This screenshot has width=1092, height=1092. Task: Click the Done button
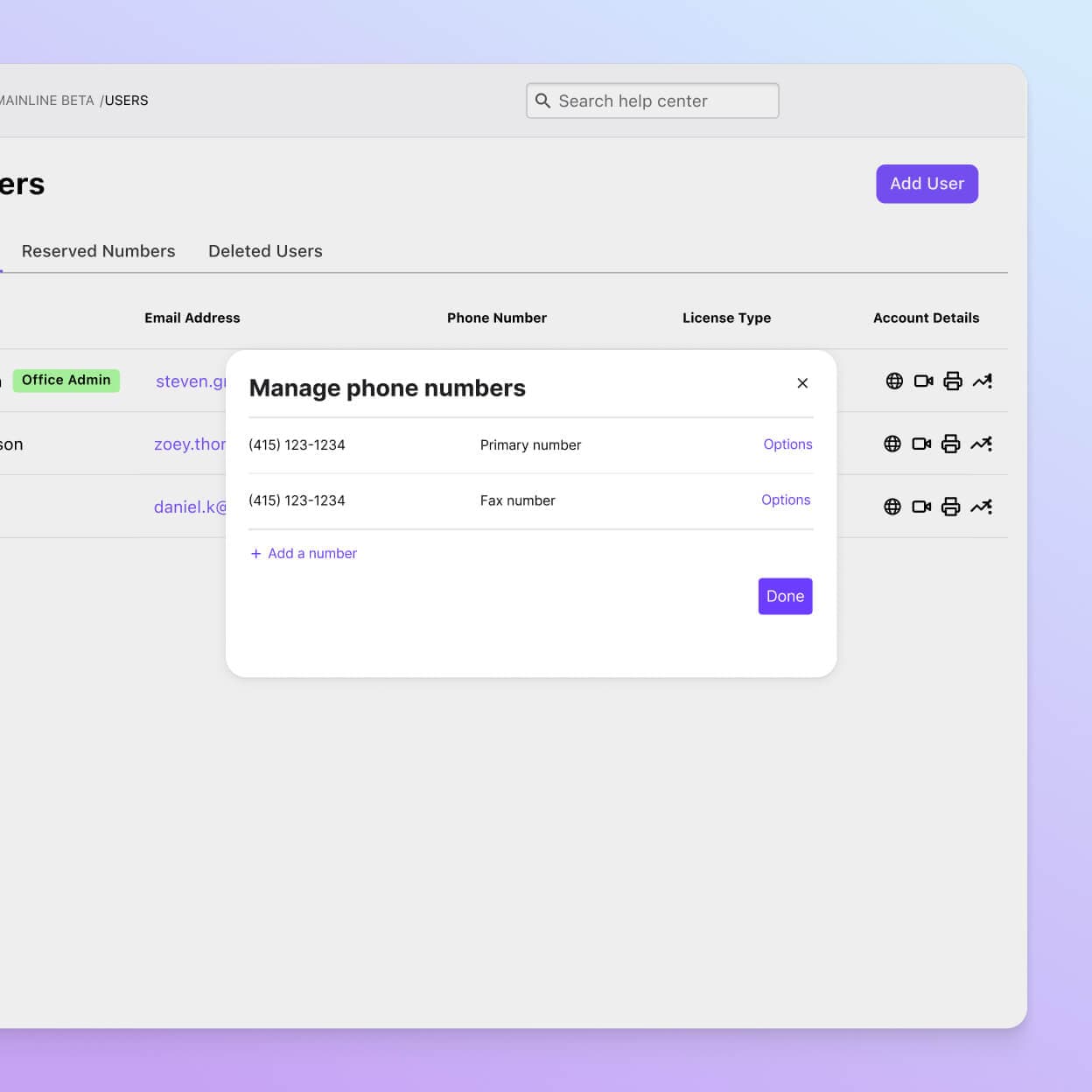click(x=784, y=596)
